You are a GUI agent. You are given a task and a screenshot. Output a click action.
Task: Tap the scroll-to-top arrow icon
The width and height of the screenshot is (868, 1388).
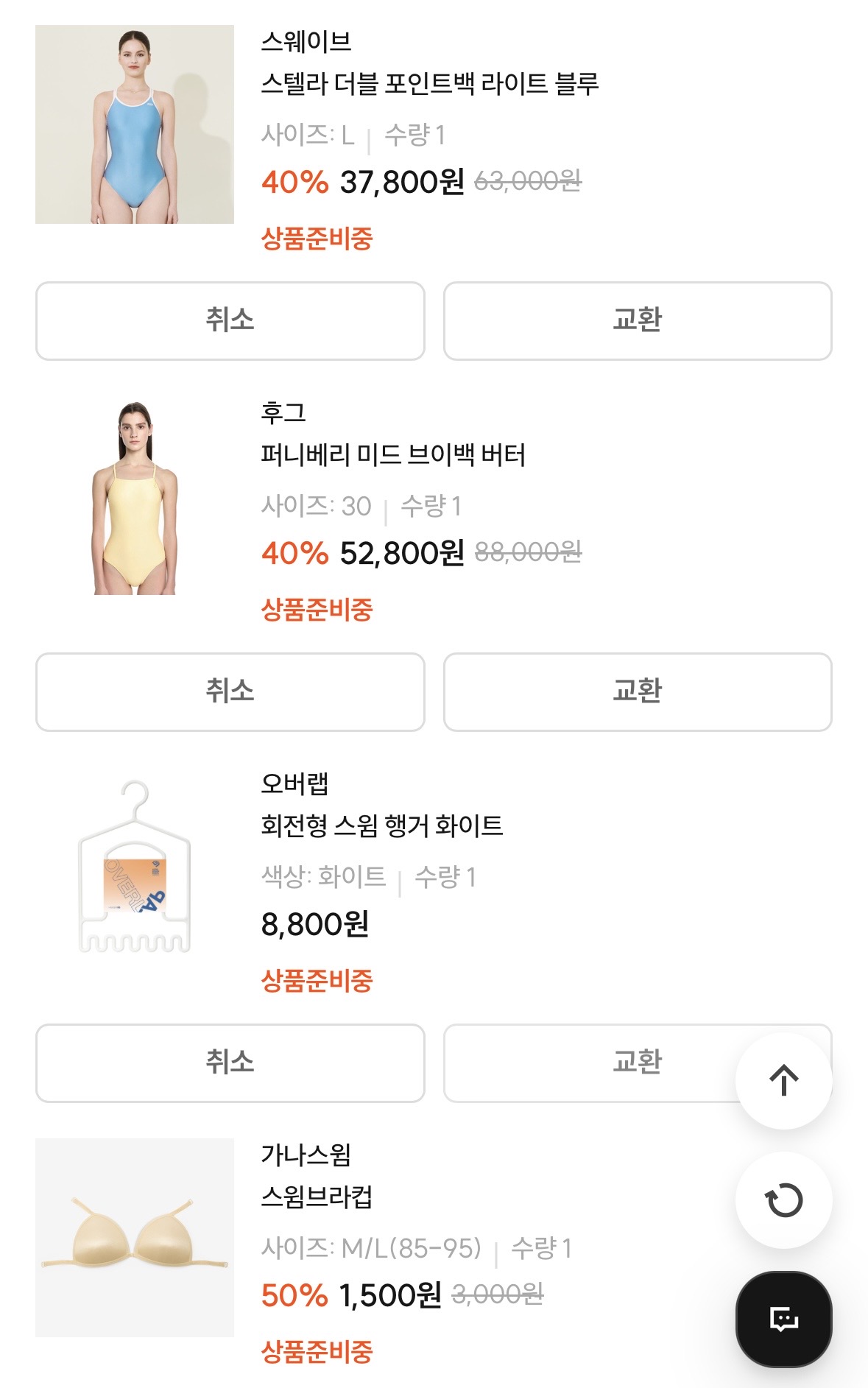point(783,1080)
